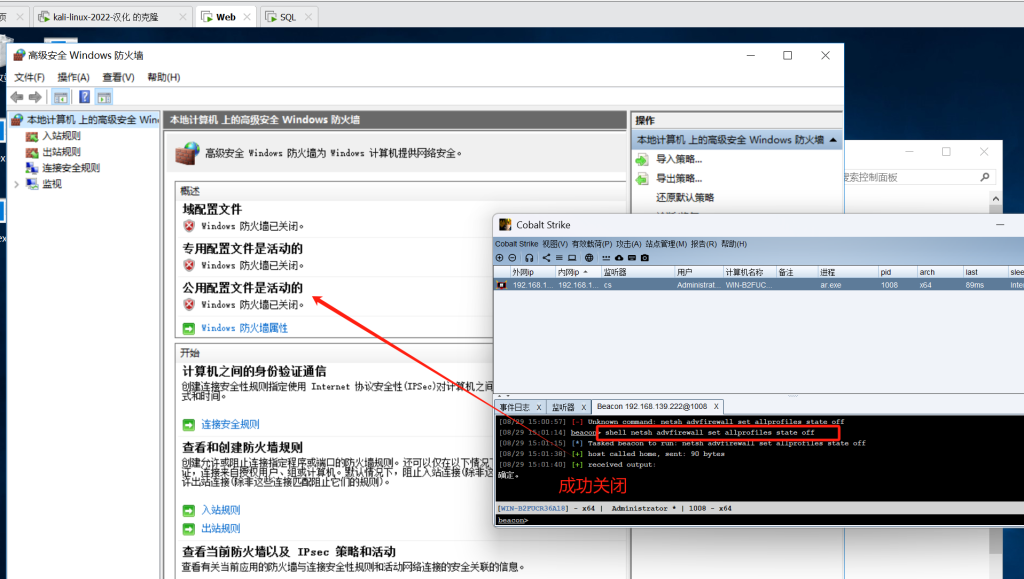Click the beacon> command input field

coord(774,520)
